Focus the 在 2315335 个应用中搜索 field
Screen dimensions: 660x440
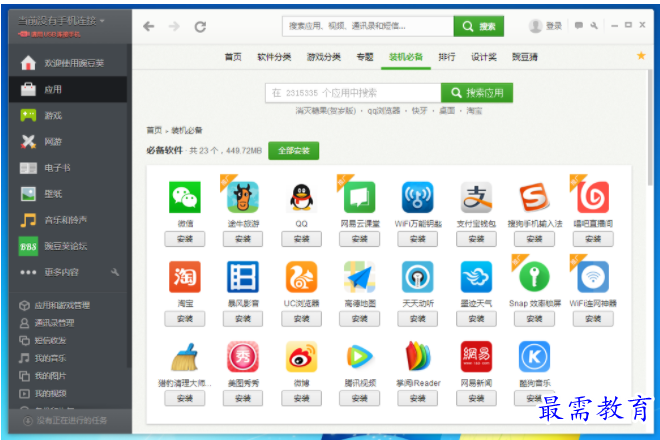pos(353,93)
